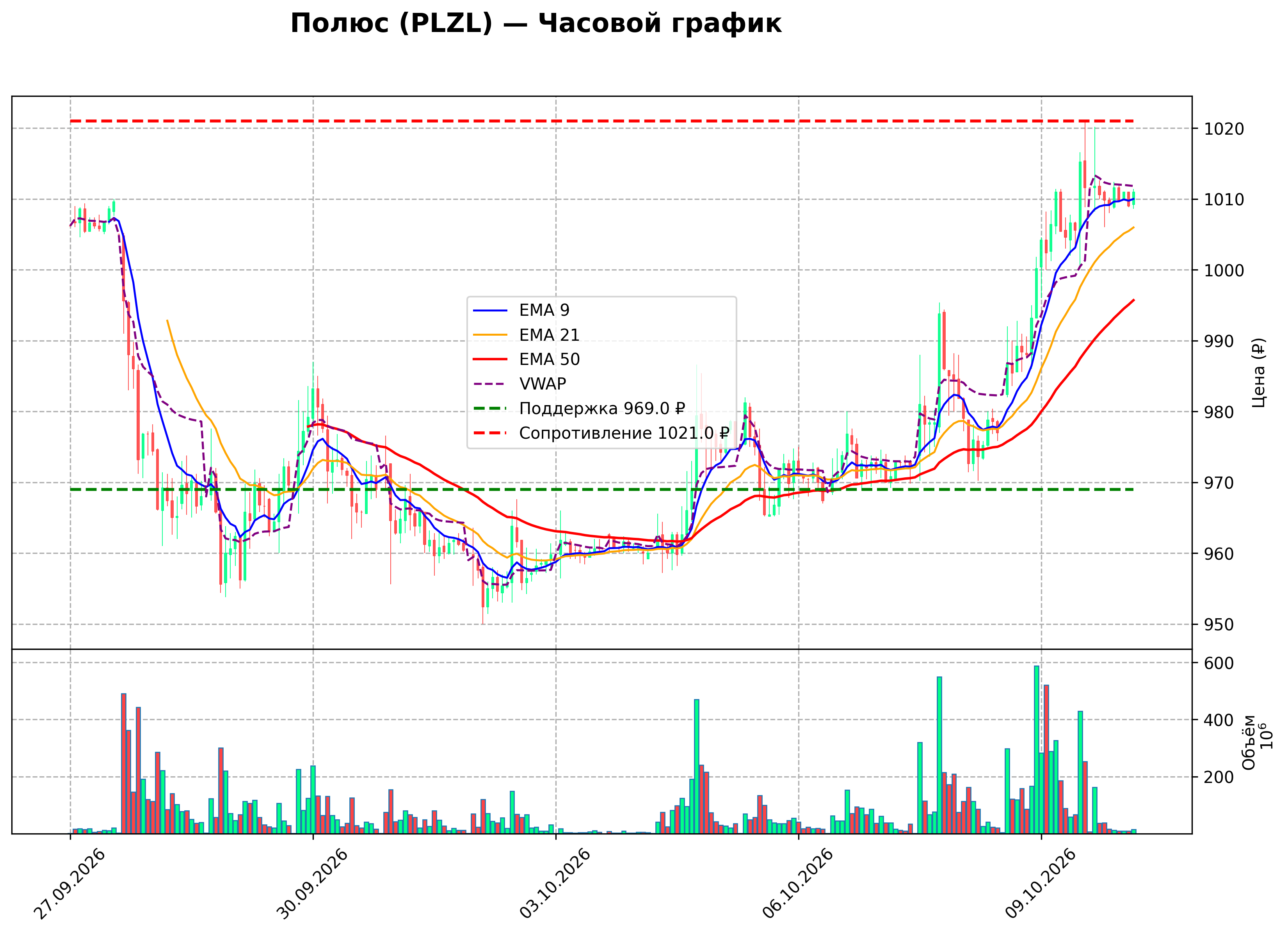Select legend entry "Поддержка 969.0 ₽"
The image size is (1288, 934).
coord(602,409)
